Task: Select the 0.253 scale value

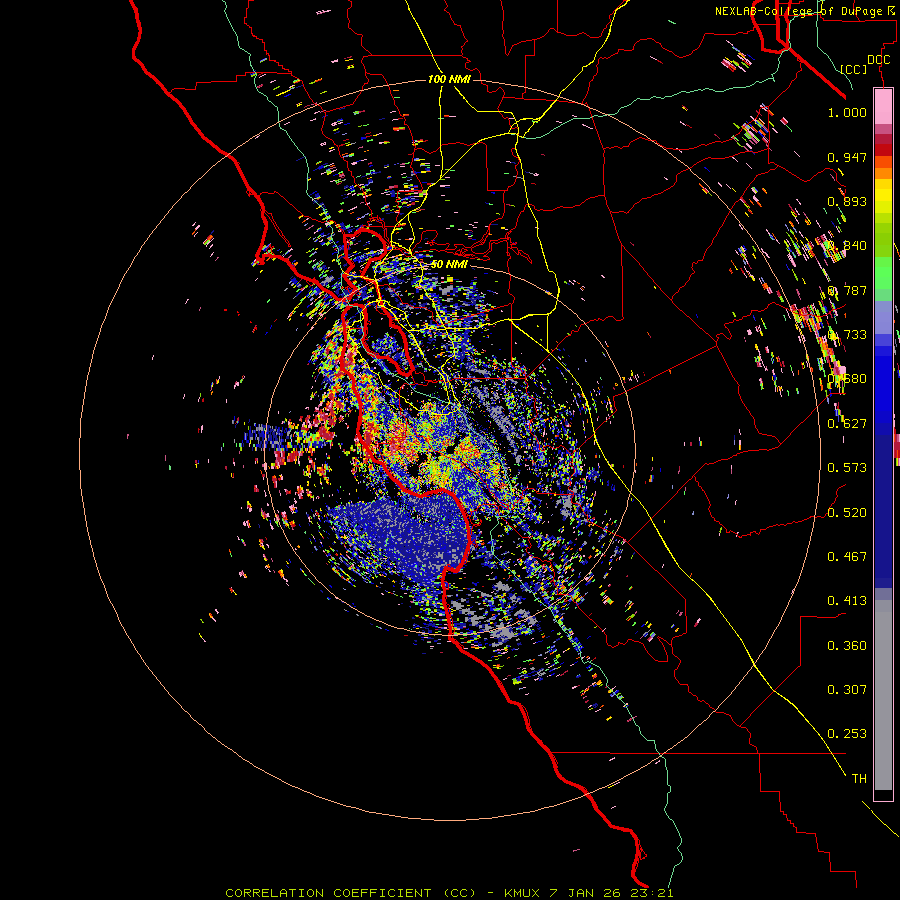Action: click(x=847, y=734)
